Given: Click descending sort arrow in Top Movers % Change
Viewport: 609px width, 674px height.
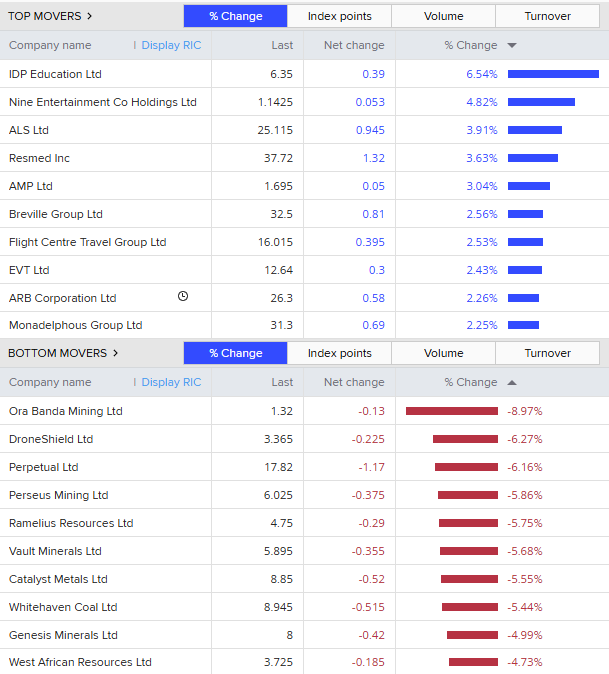Looking at the screenshot, I should 512,45.
